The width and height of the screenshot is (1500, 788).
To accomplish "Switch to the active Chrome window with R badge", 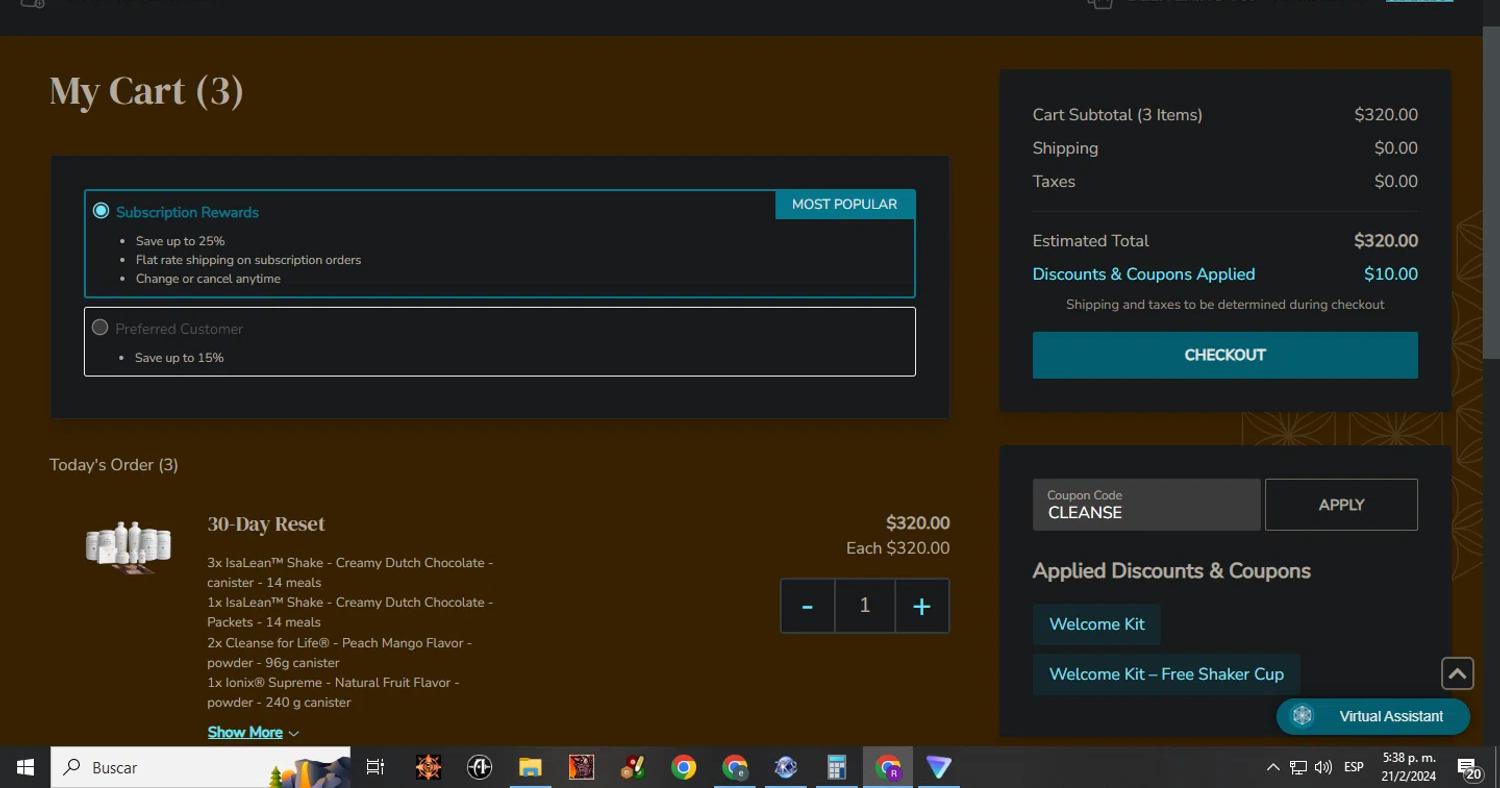I will [x=888, y=767].
